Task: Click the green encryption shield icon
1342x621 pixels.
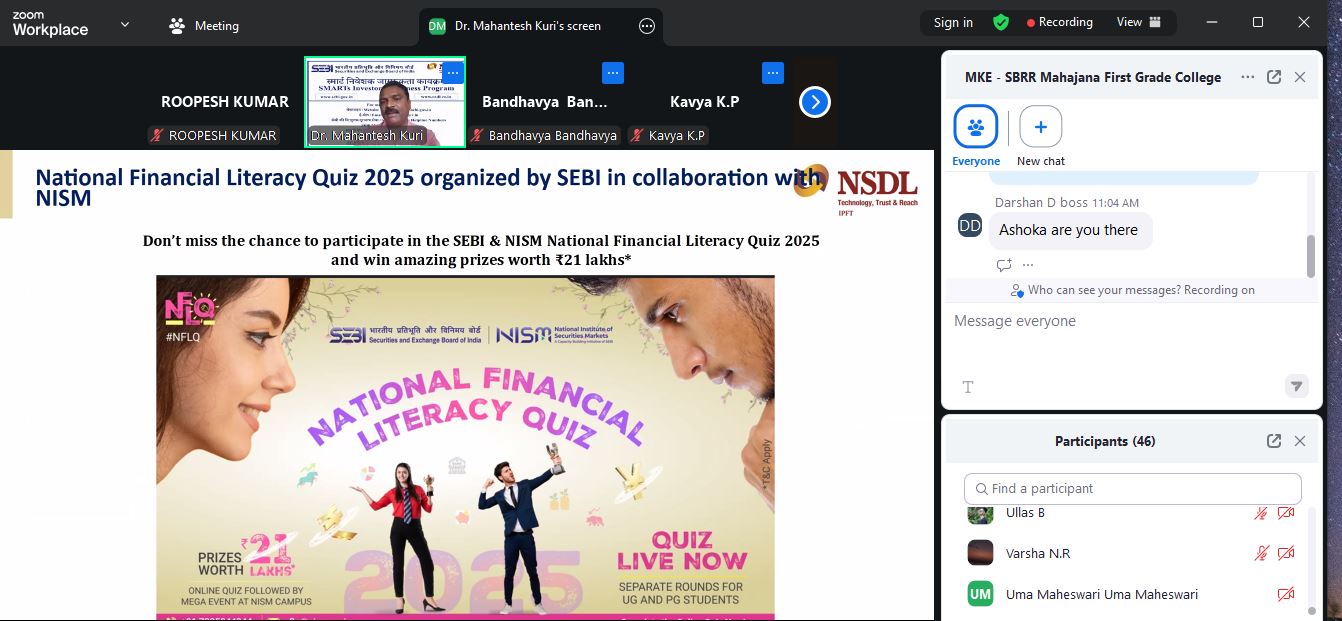Action: tap(1000, 22)
